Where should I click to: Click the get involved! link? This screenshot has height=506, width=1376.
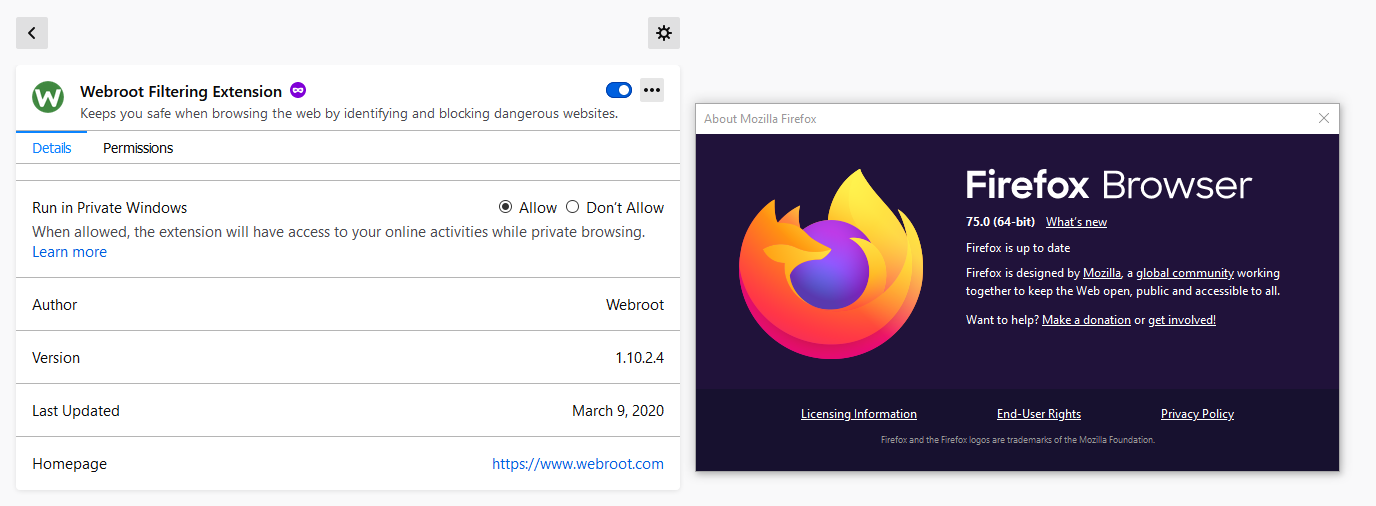(x=1182, y=320)
